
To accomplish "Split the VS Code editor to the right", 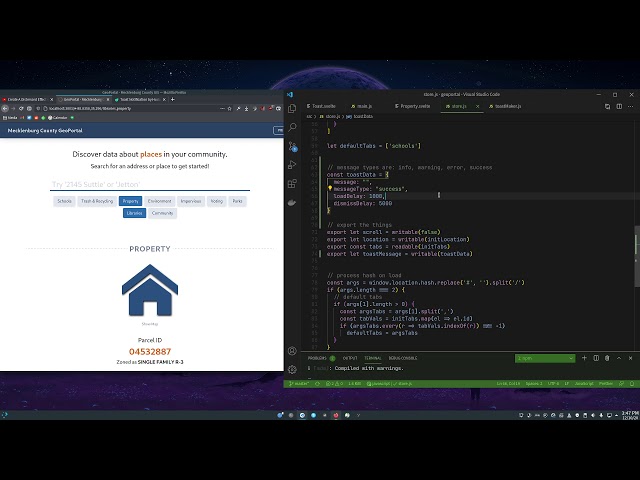I will (619, 106).
